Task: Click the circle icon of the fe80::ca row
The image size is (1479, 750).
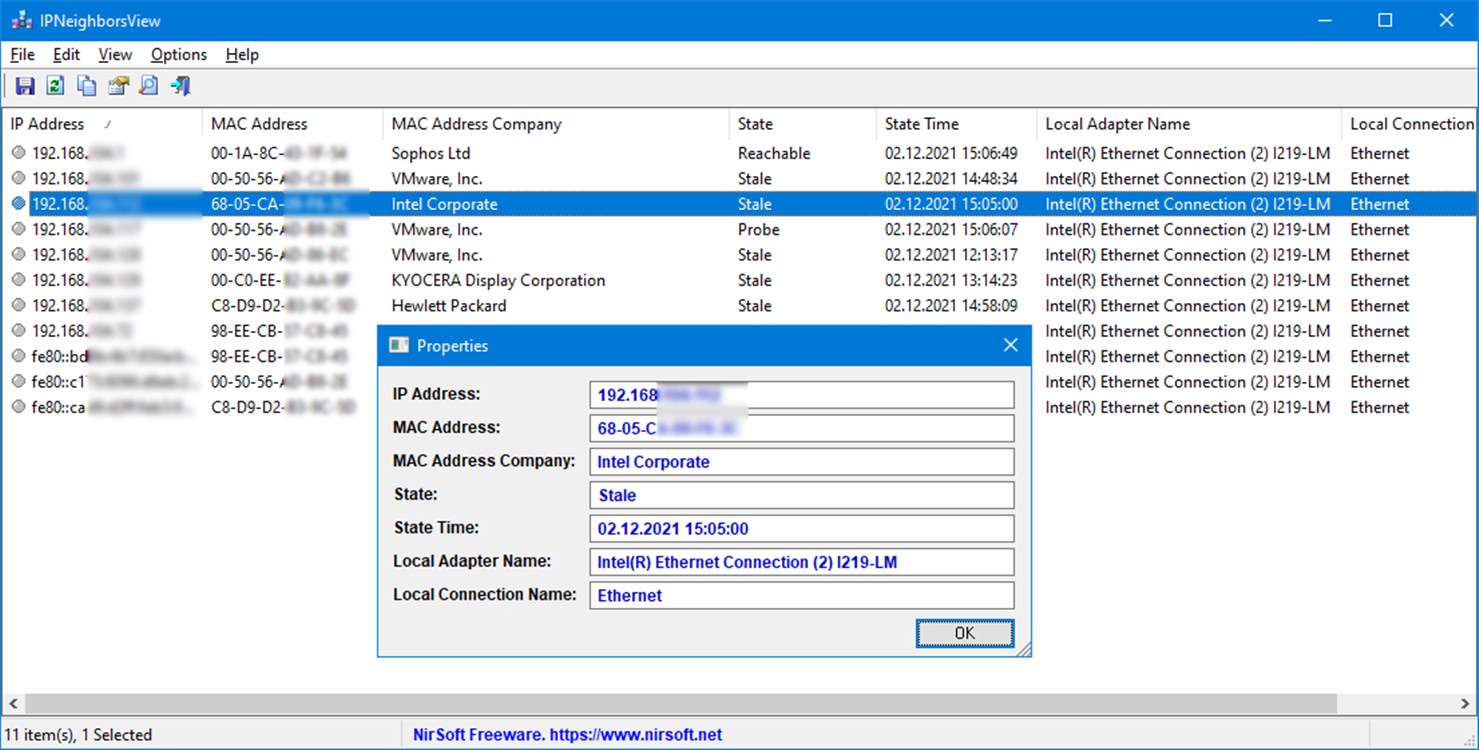Action: [18, 407]
